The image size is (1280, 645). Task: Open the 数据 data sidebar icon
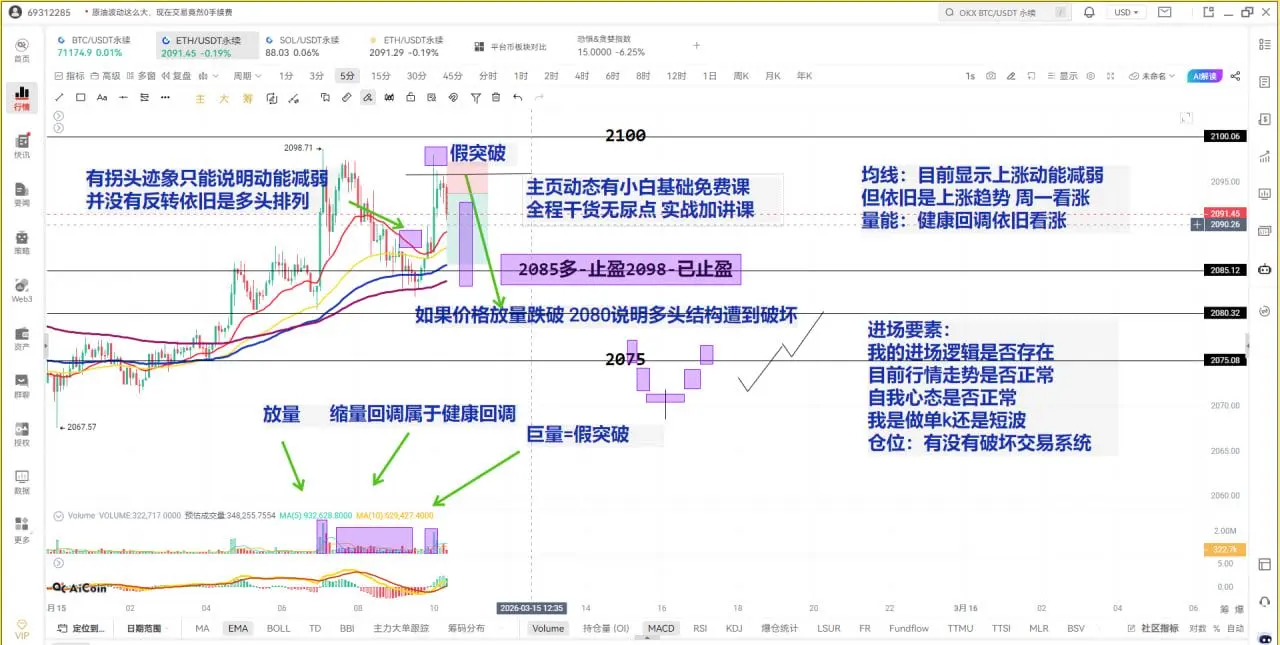point(21,482)
